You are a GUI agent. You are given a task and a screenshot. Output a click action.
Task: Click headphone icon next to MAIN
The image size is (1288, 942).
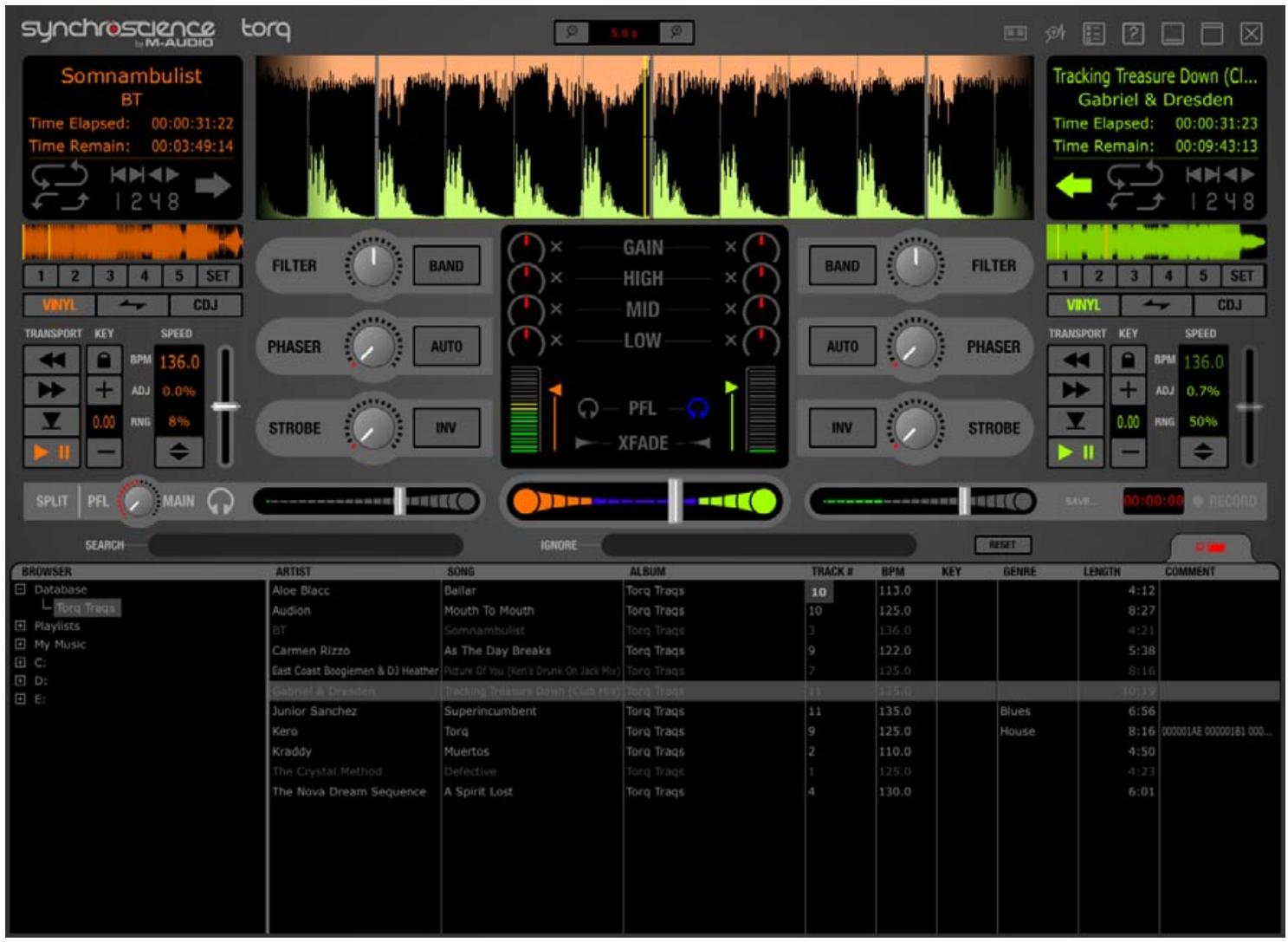click(x=220, y=501)
